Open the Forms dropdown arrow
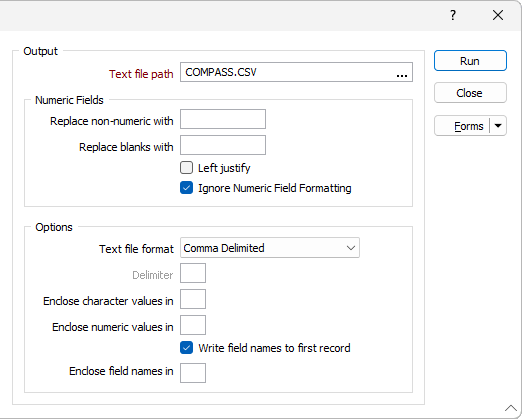522x419 pixels. point(498,126)
